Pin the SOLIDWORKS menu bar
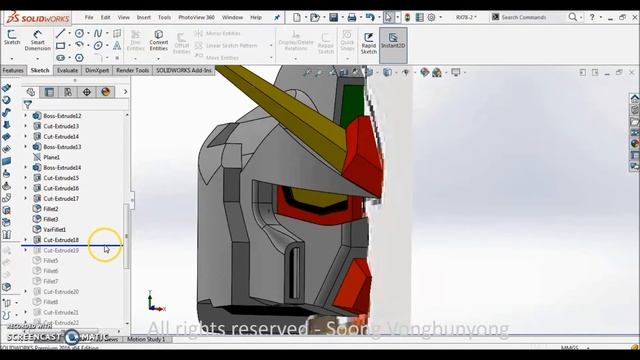 pos(277,17)
